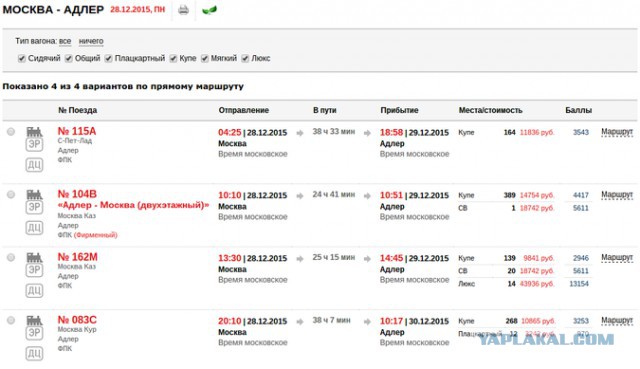640x369 pixels.
Task: Click ЭР badge in train 083С row
Action: click(34, 333)
